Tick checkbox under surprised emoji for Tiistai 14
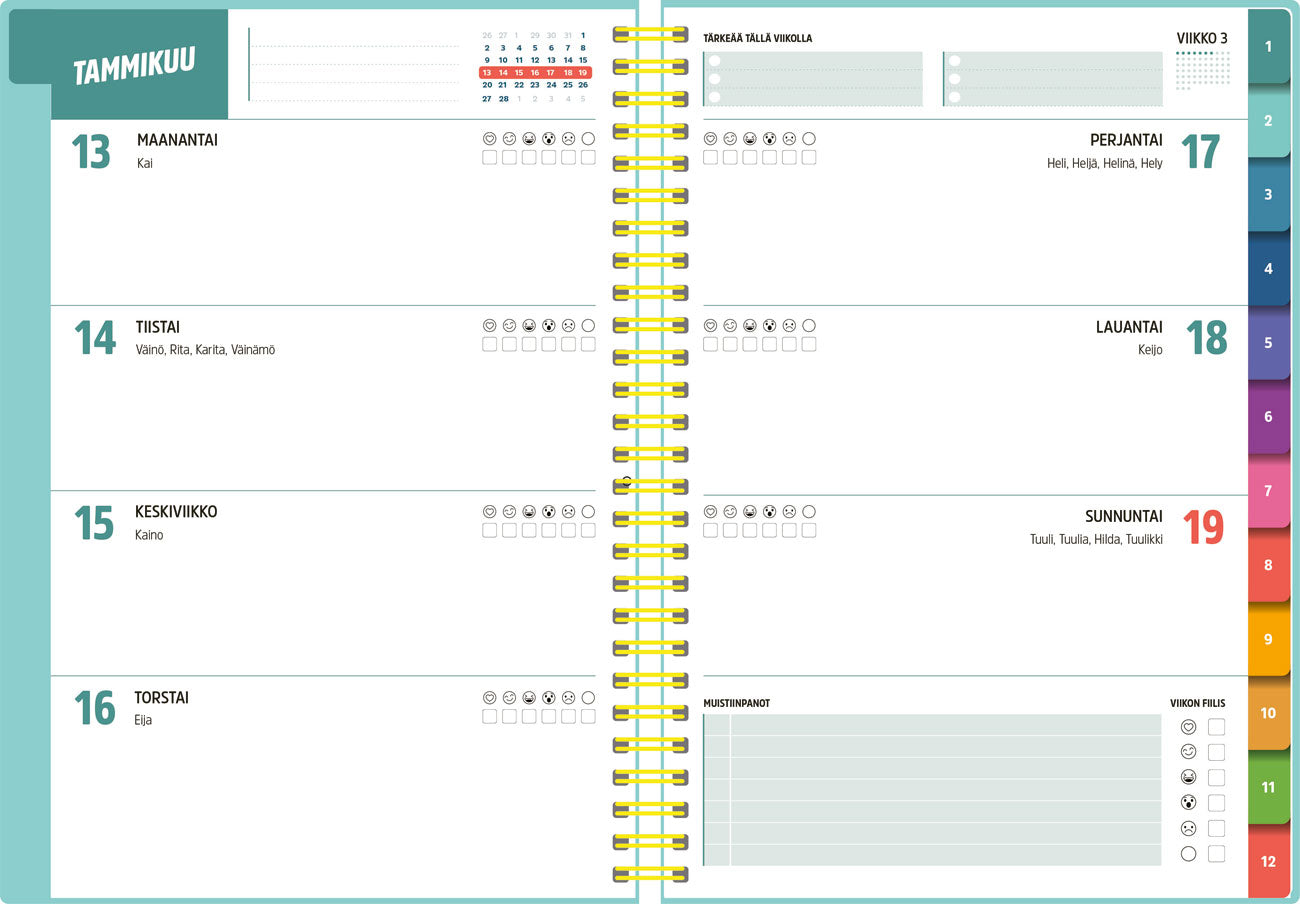The width and height of the screenshot is (1300, 904). point(549,344)
